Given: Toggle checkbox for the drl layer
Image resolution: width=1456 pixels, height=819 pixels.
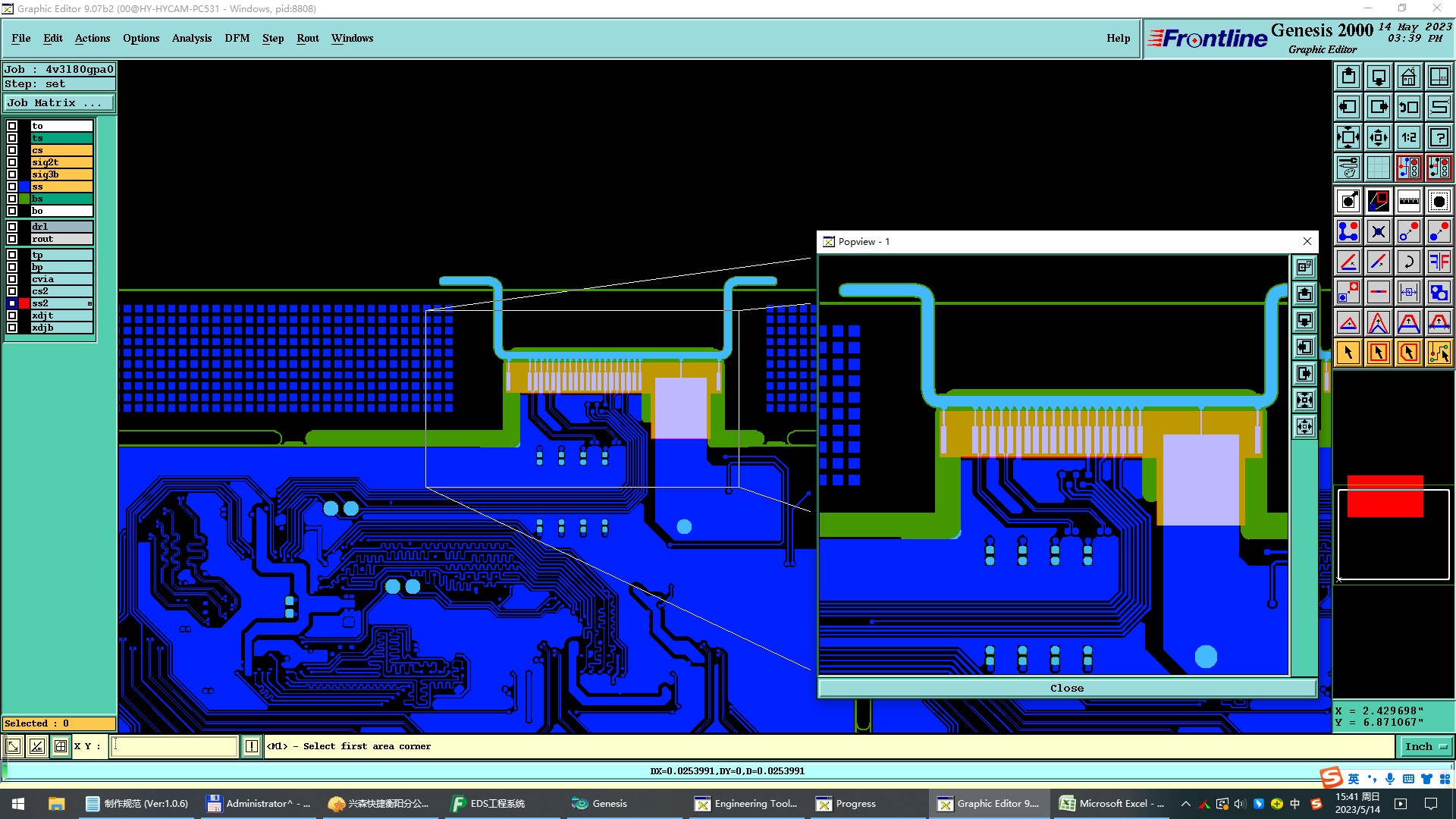Looking at the screenshot, I should click(x=12, y=227).
